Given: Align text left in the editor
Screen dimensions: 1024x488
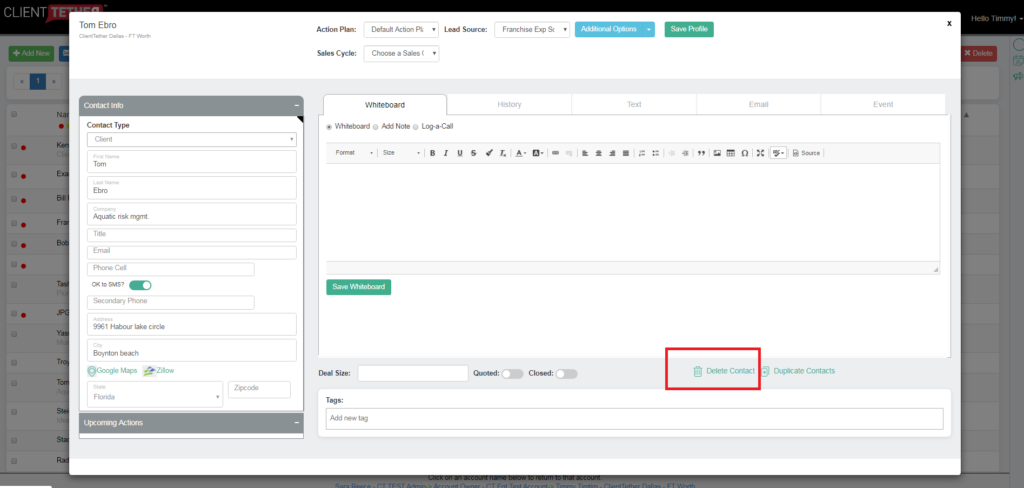Looking at the screenshot, I should (584, 153).
